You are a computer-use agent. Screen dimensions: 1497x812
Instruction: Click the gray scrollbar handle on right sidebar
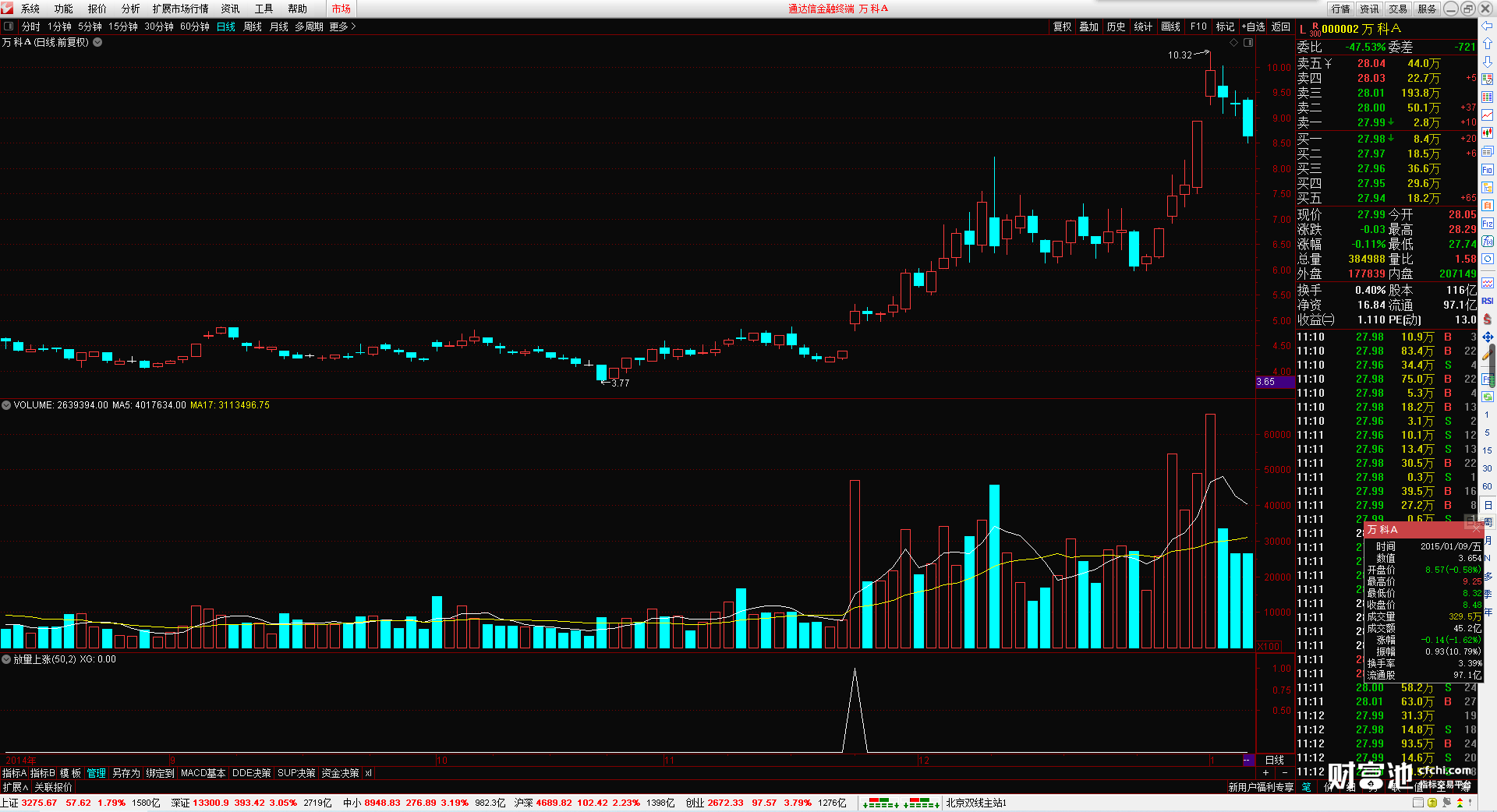tap(1492, 367)
